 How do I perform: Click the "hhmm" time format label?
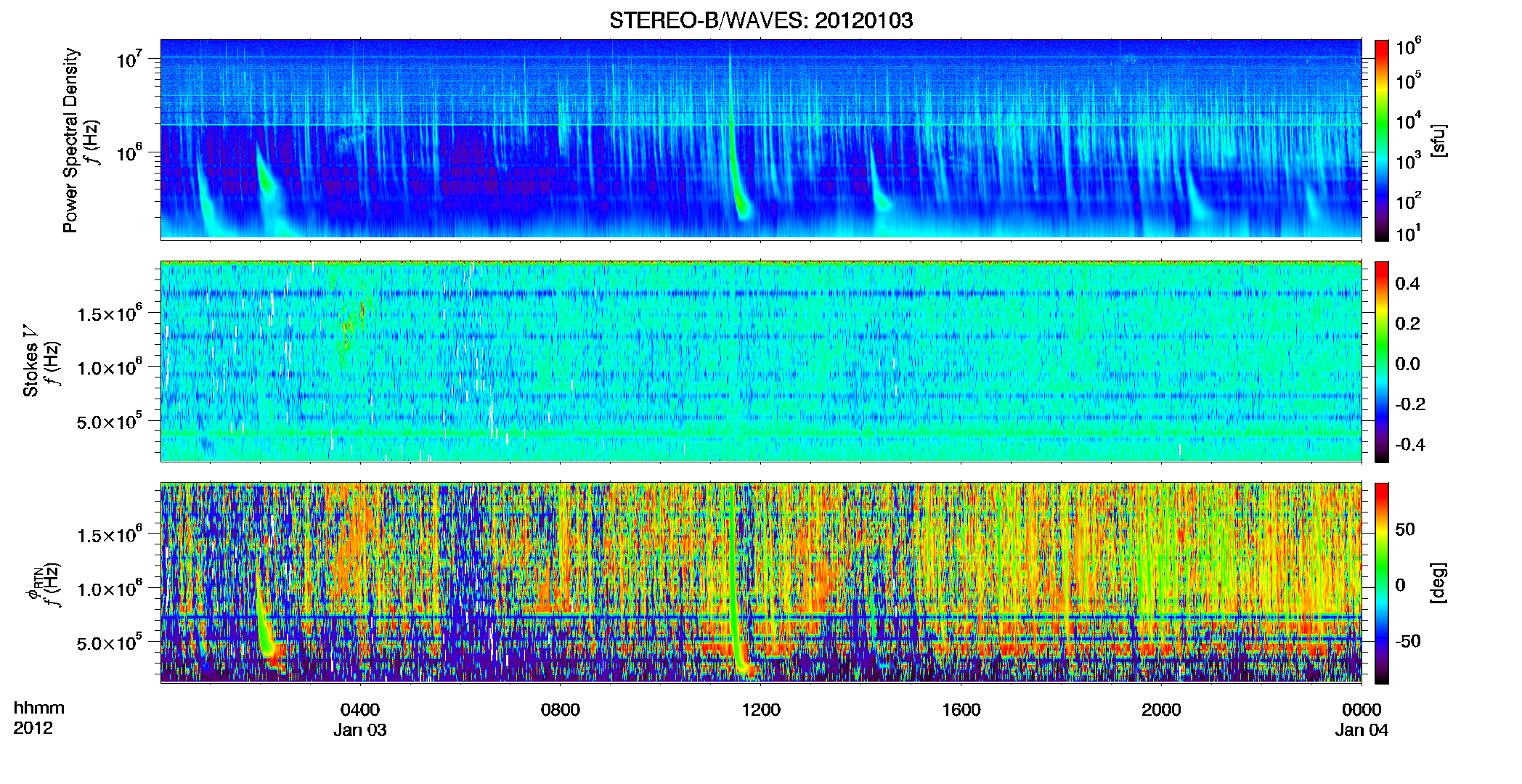(39, 709)
